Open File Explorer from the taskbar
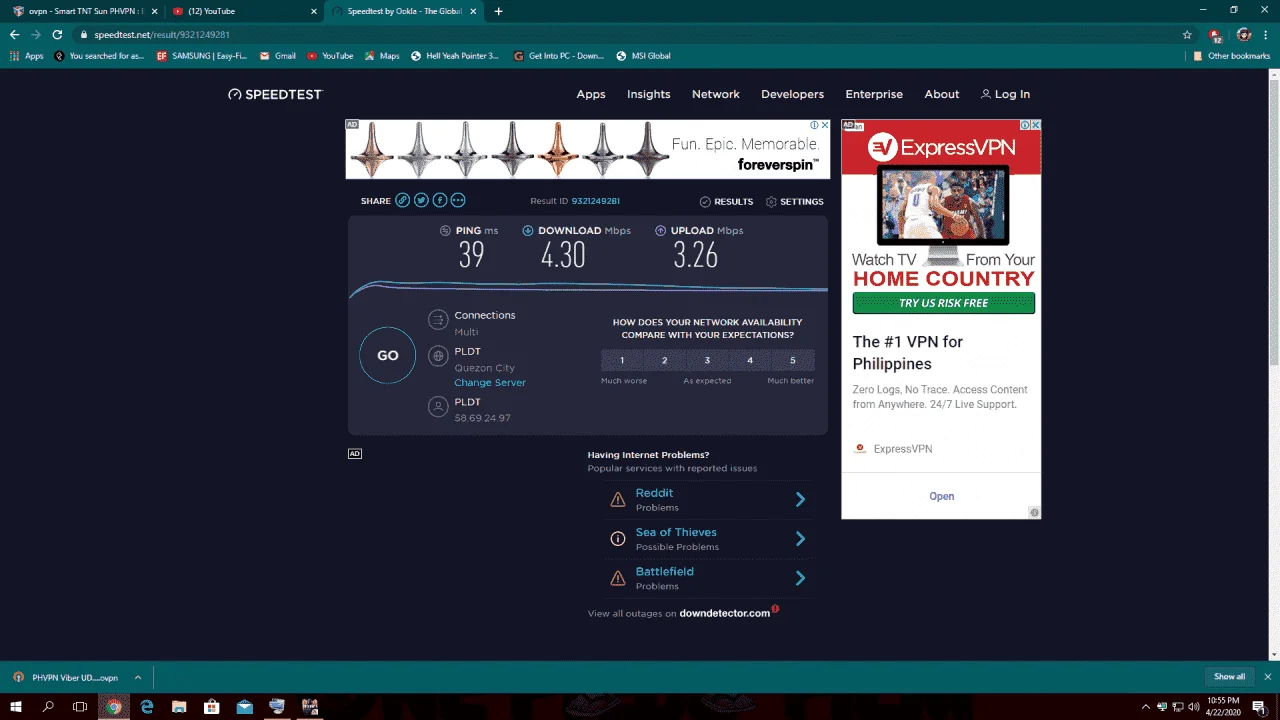The height and width of the screenshot is (720, 1280). tap(179, 707)
